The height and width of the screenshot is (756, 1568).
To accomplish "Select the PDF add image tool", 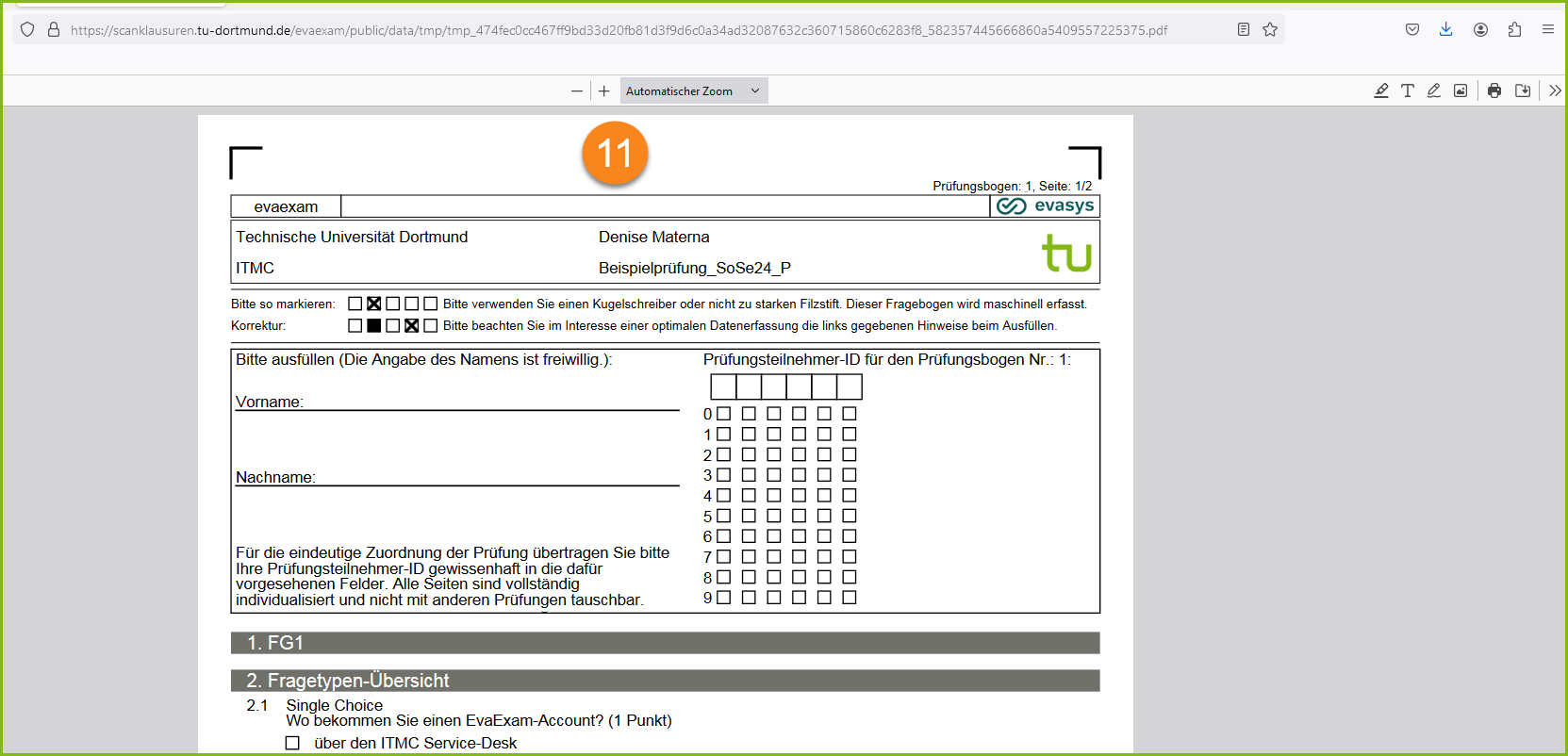I will [1461, 90].
